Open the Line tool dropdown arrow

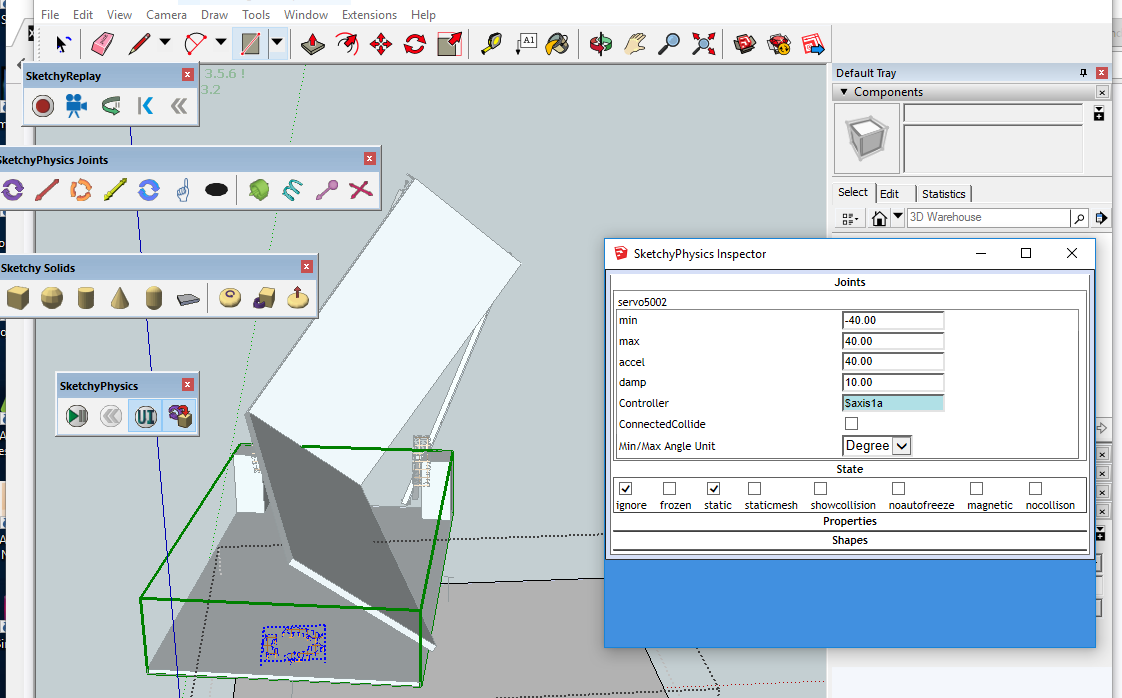[x=165, y=43]
